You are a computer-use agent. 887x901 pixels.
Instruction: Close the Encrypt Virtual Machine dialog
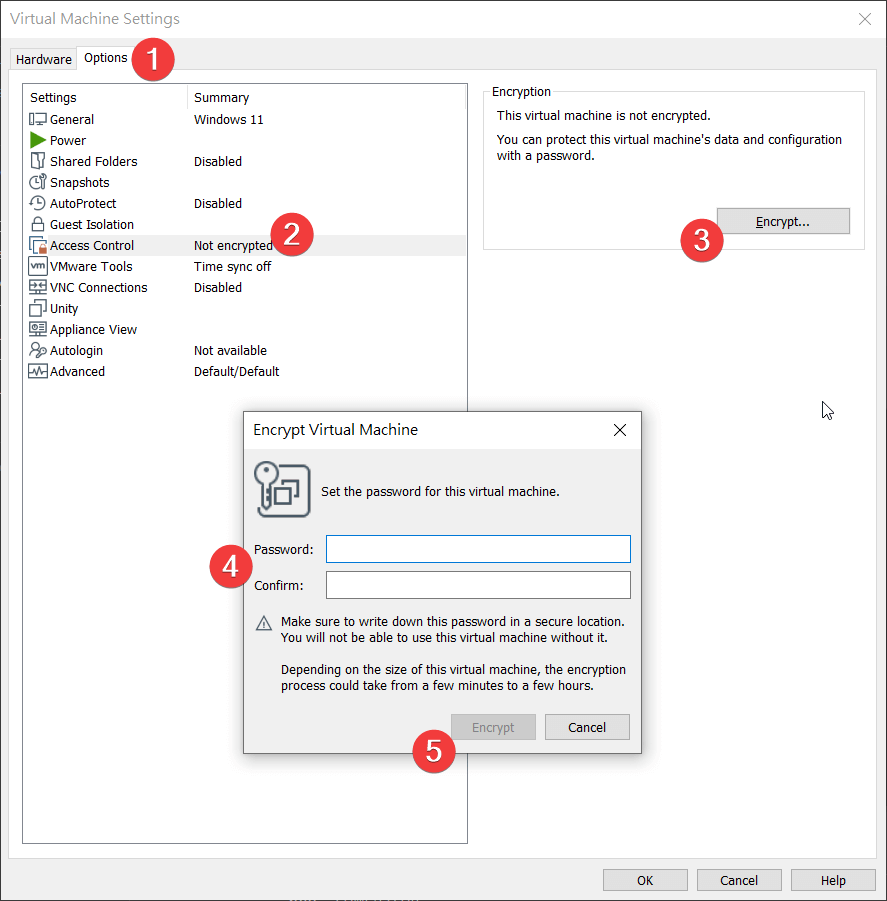click(620, 430)
